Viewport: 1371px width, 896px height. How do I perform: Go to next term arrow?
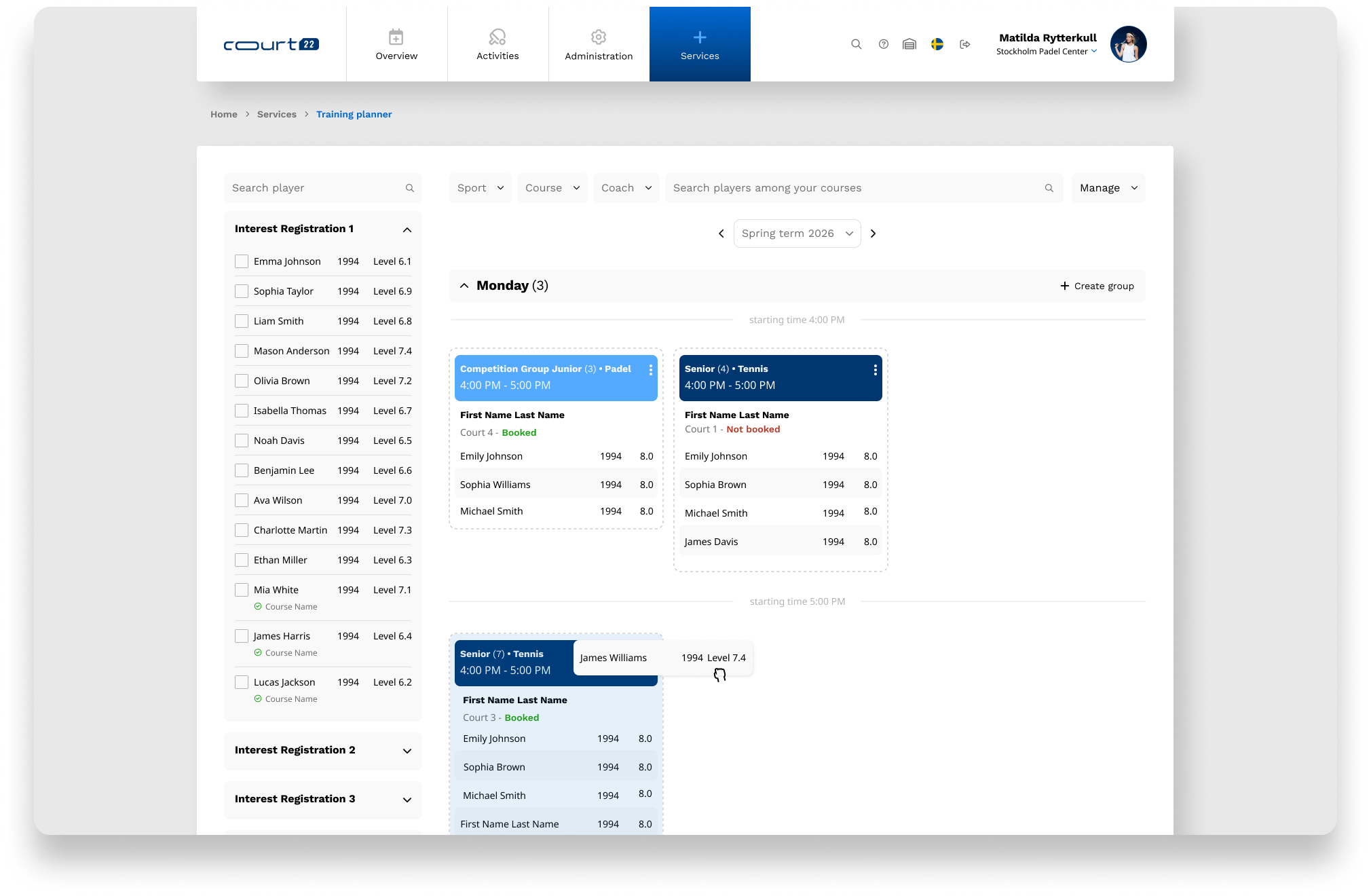(874, 234)
